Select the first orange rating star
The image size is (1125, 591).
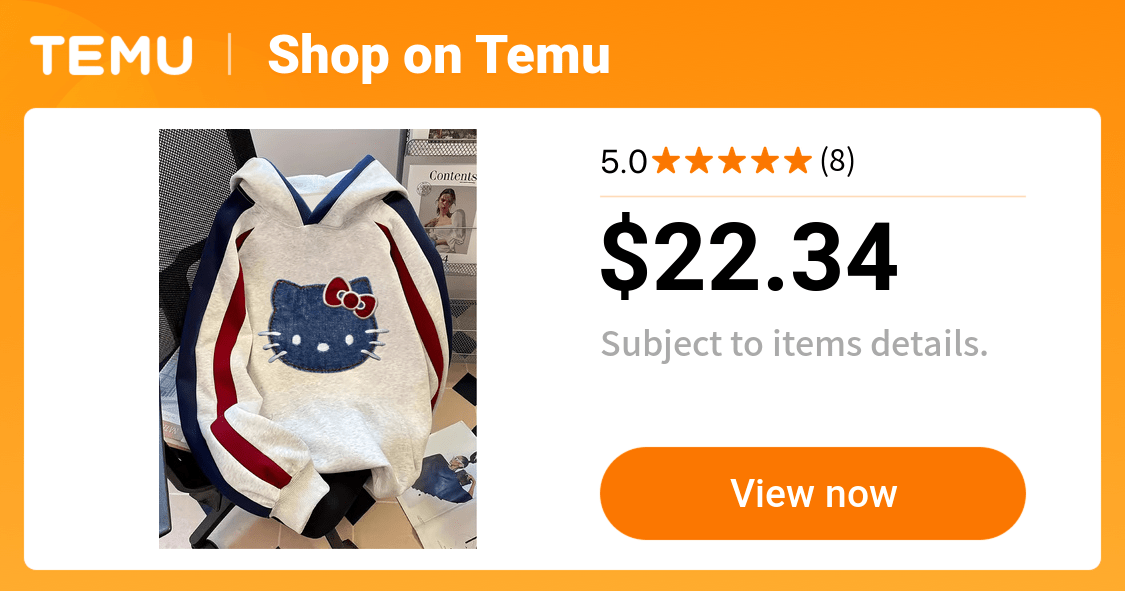click(x=667, y=161)
